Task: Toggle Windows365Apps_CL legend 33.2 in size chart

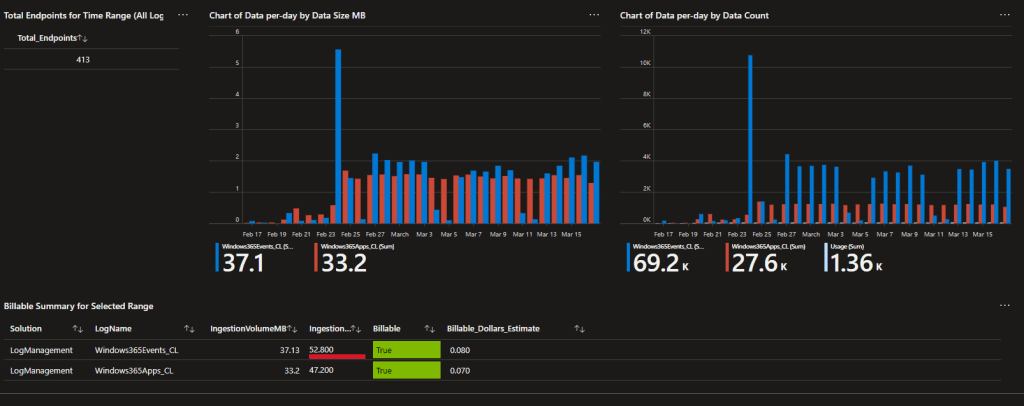Action: 342,262
